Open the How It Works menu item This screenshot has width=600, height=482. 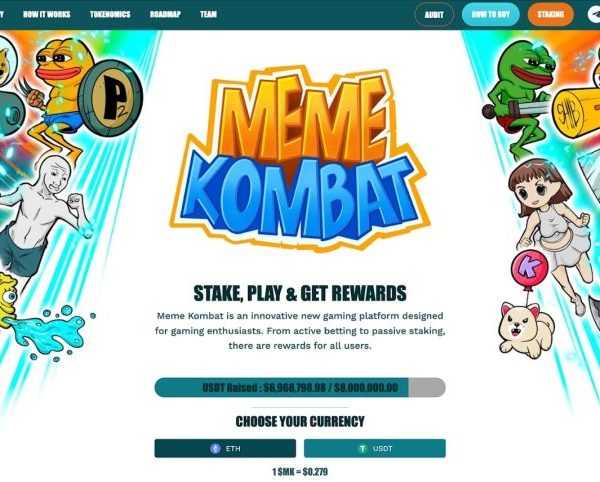click(47, 15)
